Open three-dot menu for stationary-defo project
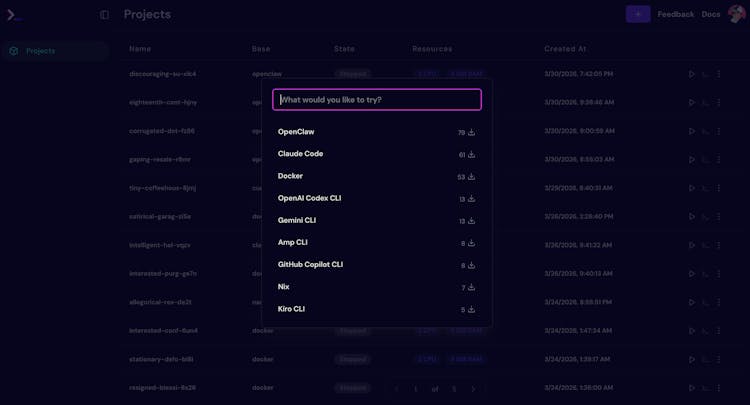The height and width of the screenshot is (405, 750). (x=718, y=359)
